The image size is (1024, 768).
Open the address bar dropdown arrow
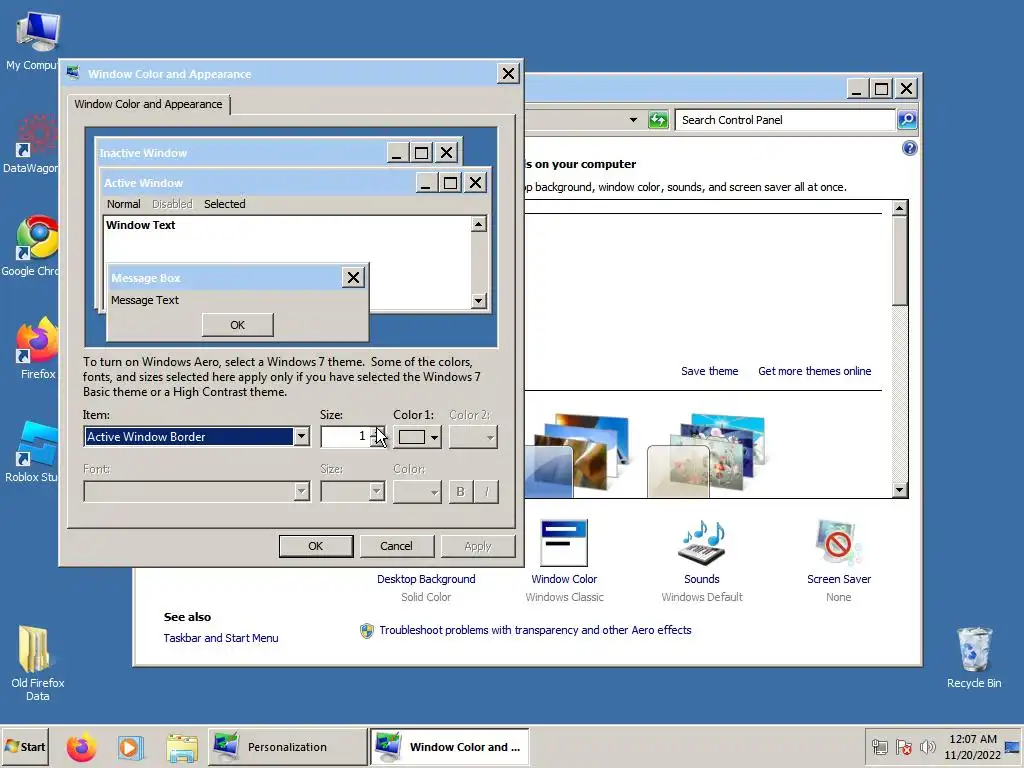(x=633, y=120)
